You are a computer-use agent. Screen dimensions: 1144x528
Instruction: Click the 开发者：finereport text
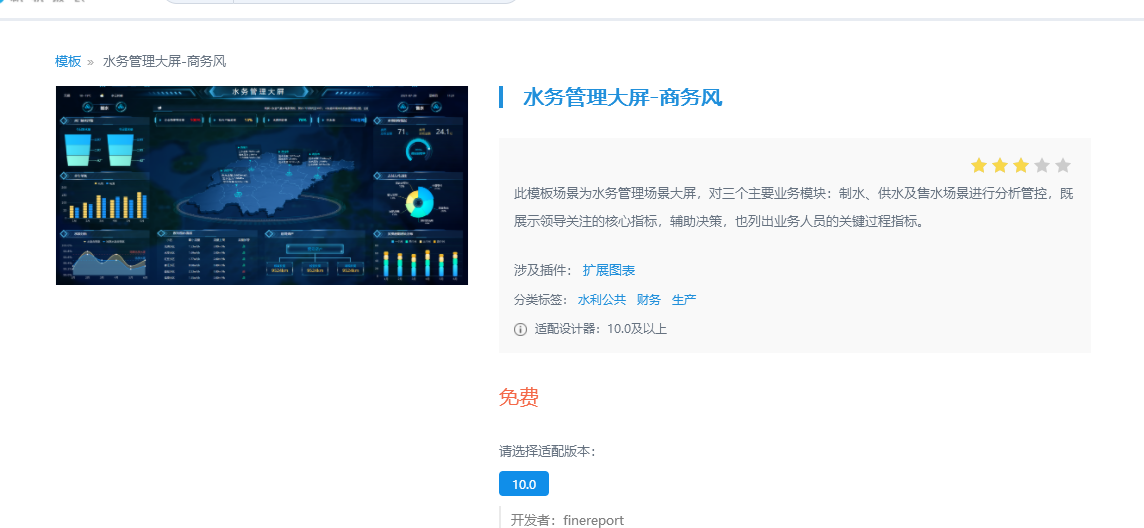[x=567, y=521]
